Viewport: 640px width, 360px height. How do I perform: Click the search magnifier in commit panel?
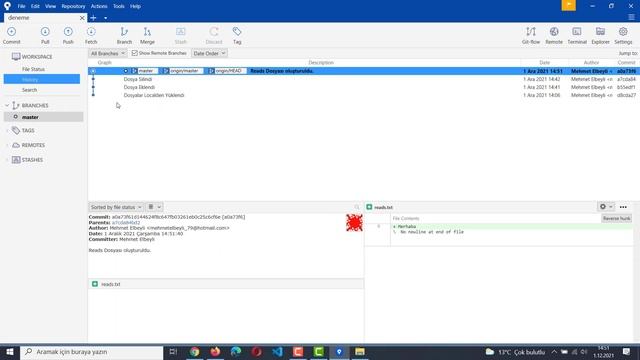point(357,207)
